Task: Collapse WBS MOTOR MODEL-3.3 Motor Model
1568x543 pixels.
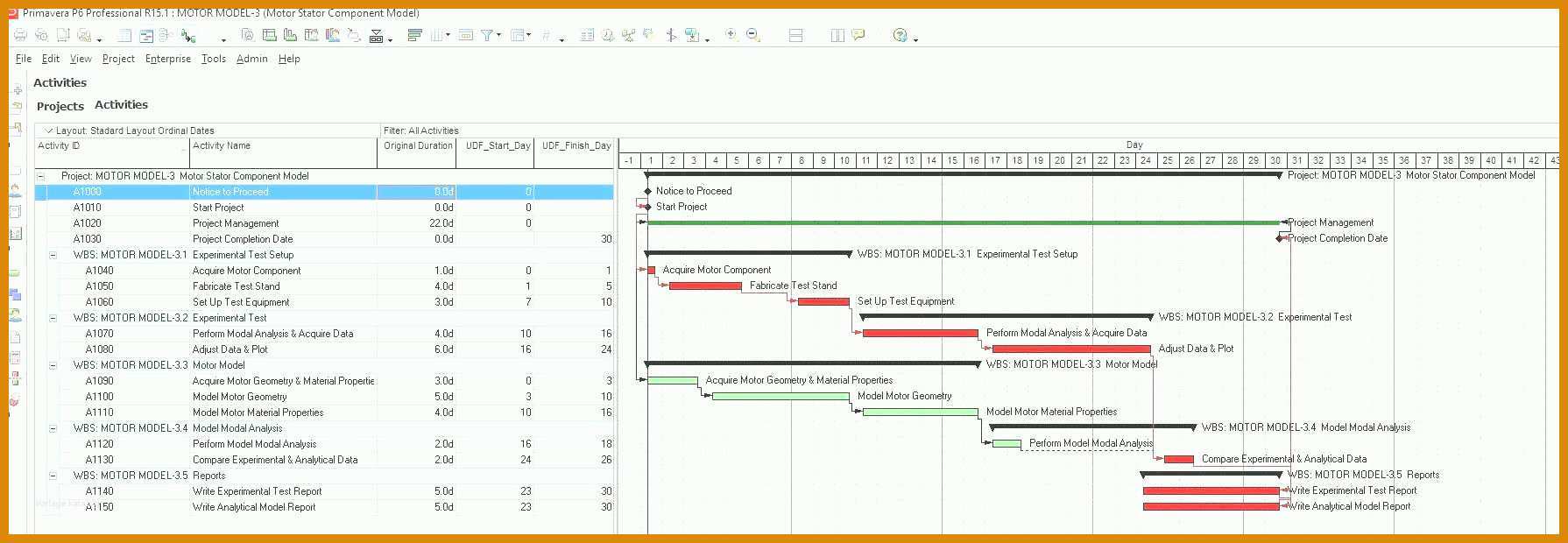Action: tap(53, 365)
